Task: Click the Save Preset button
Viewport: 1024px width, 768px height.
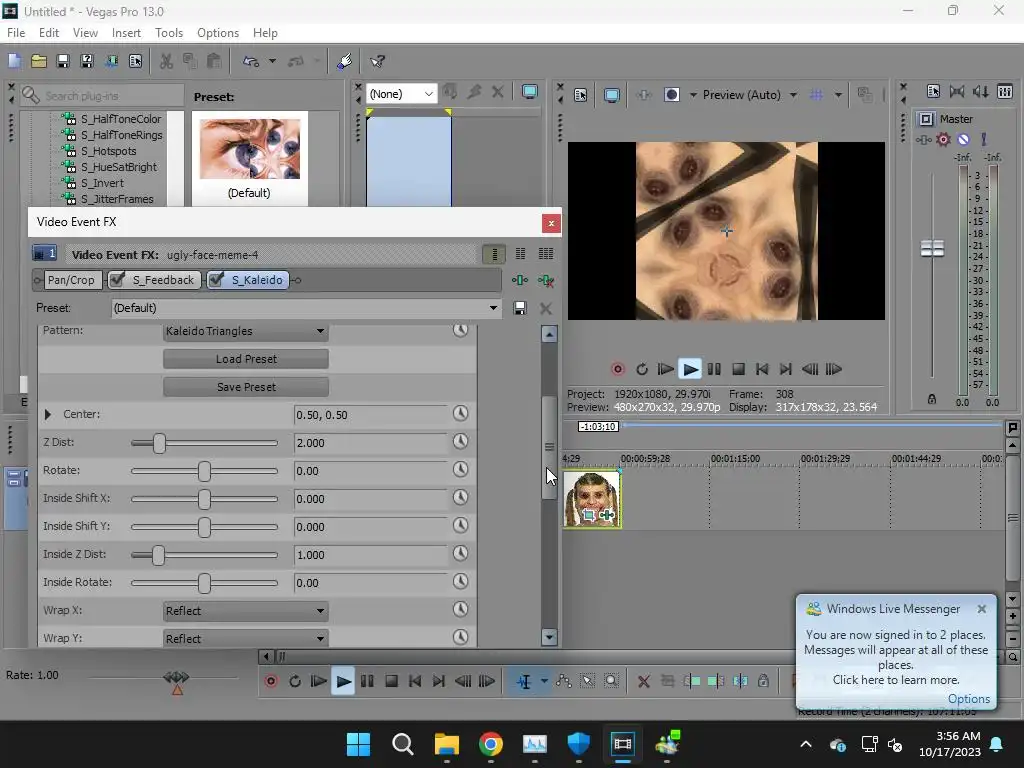Action: 246,387
